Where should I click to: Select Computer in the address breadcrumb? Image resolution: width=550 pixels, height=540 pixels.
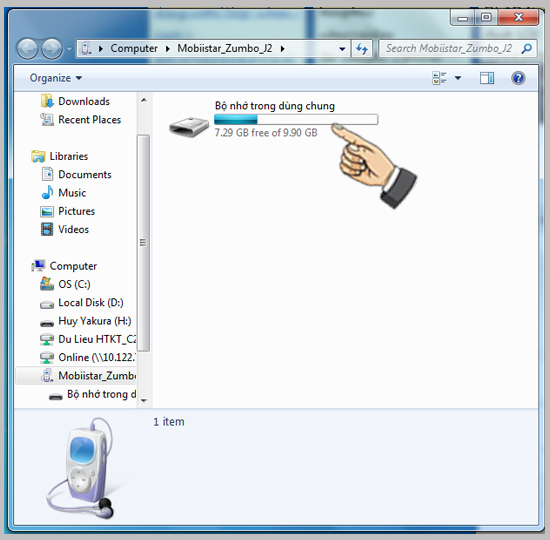(x=134, y=48)
